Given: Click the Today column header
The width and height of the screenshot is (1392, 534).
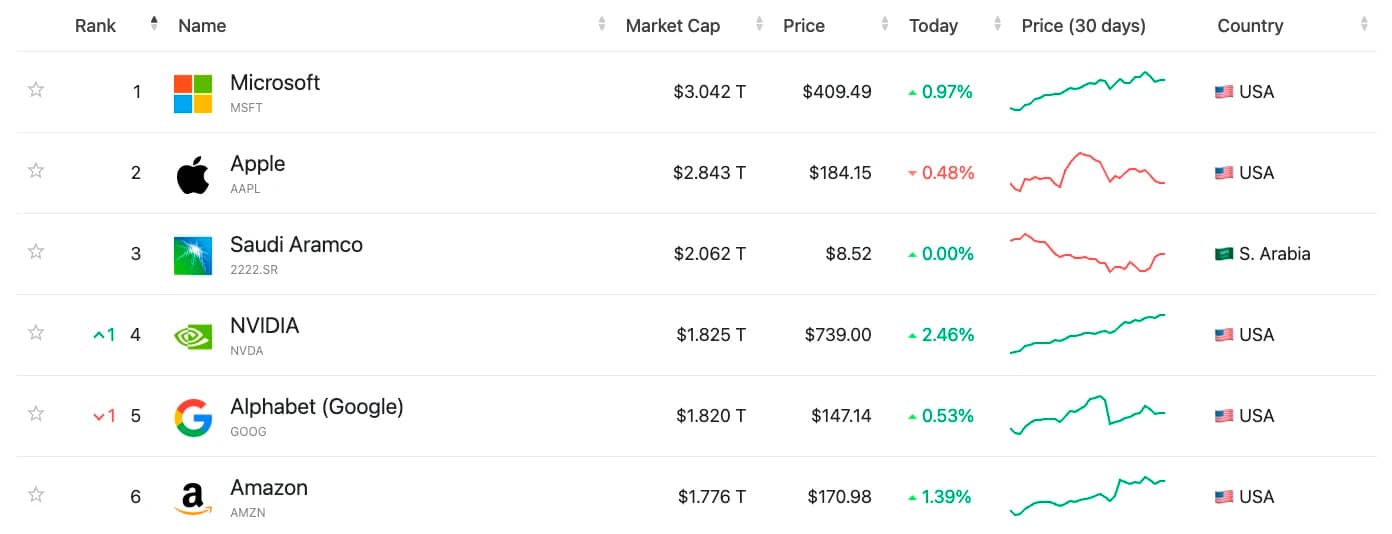Looking at the screenshot, I should pos(933,26).
